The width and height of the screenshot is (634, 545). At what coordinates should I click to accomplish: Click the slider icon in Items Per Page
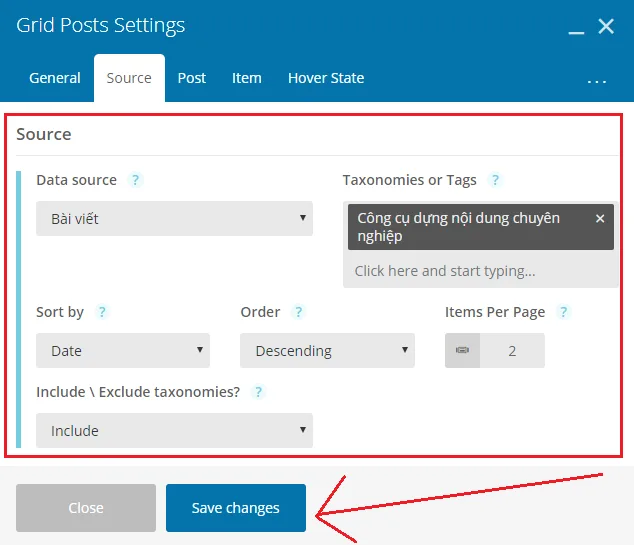coord(462,351)
